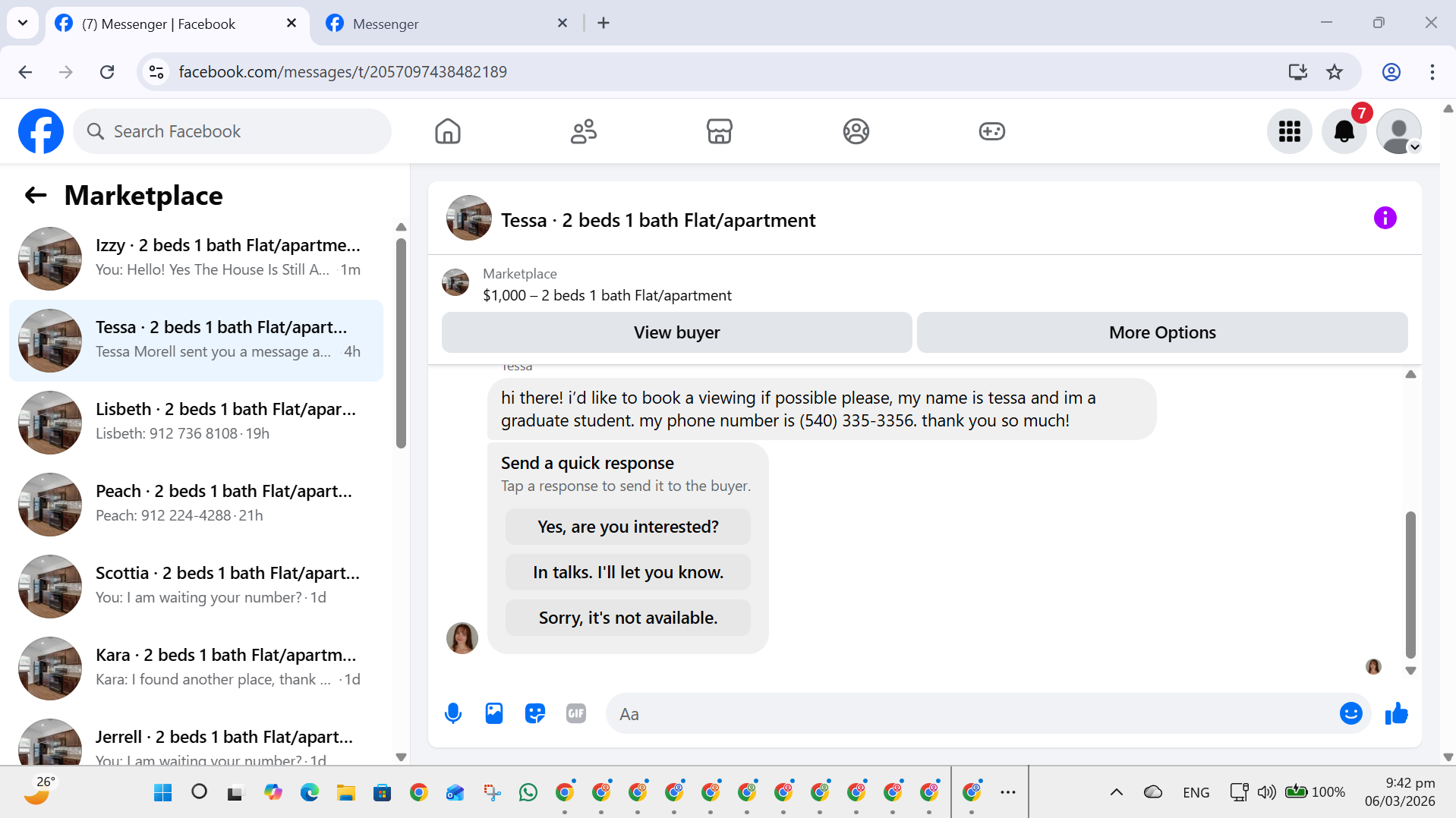Open Lisbeth's conversation in the list
The width and height of the screenshot is (1456, 818).
click(196, 422)
